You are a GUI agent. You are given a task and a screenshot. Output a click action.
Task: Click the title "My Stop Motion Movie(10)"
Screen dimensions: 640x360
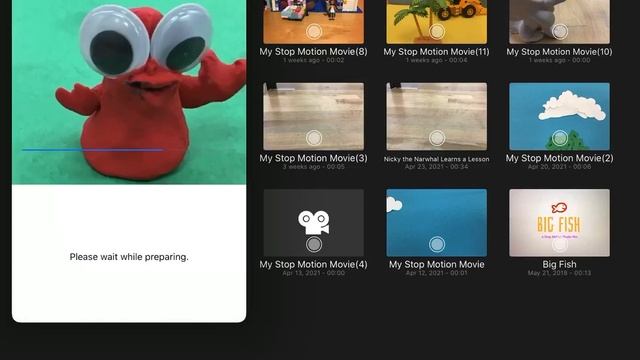click(559, 51)
